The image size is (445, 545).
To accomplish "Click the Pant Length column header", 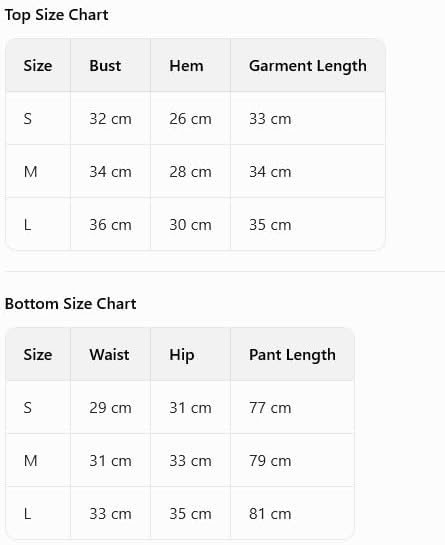I will [x=292, y=355].
